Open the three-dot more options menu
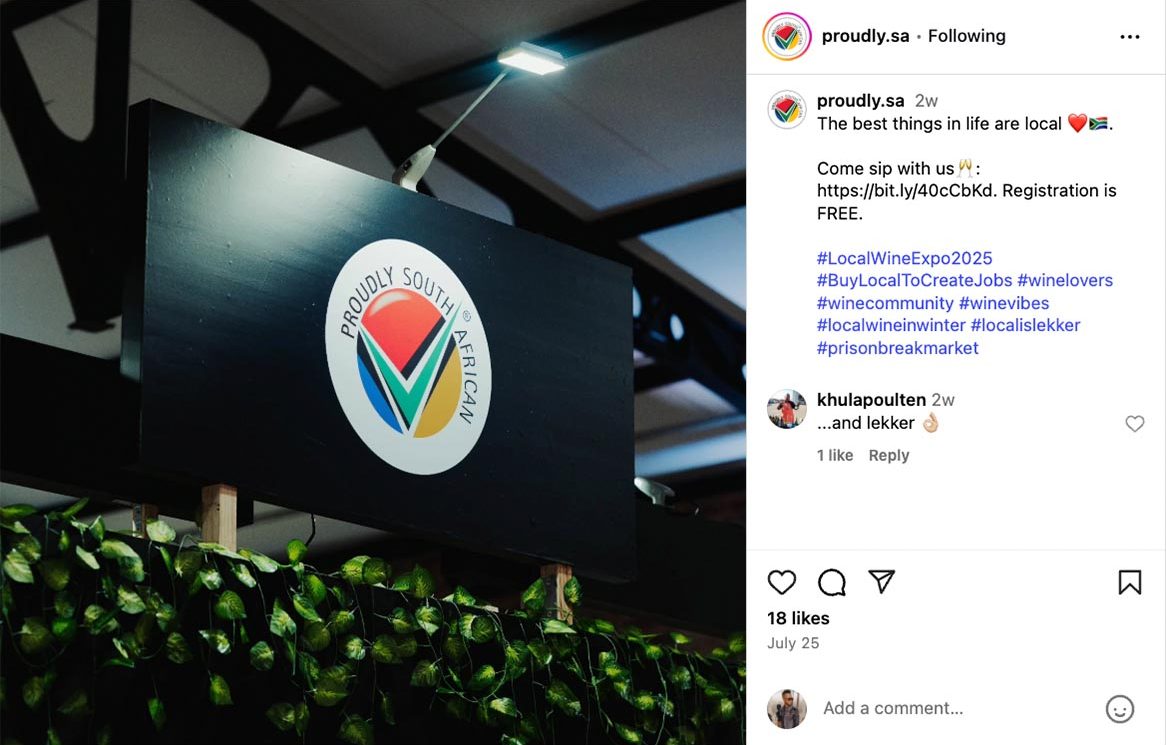Image resolution: width=1166 pixels, height=745 pixels. point(1130,36)
